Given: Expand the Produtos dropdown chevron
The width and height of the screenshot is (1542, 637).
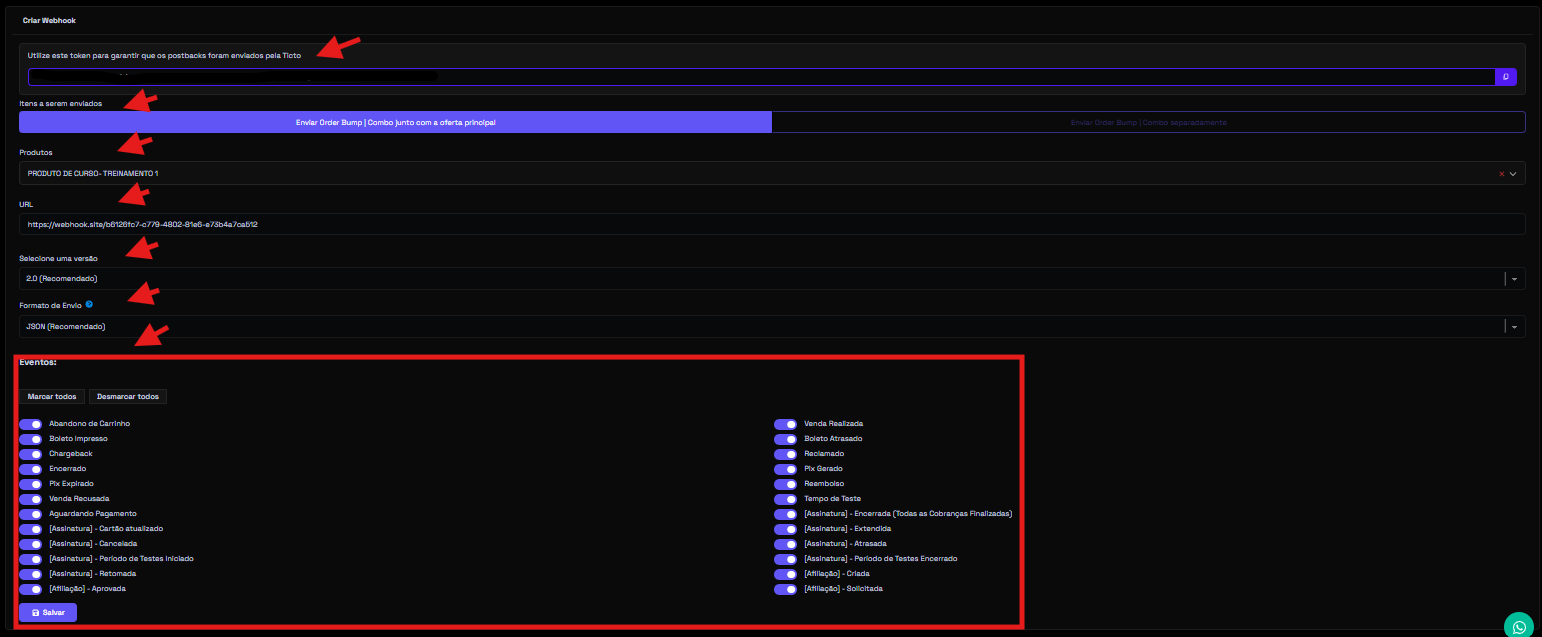Looking at the screenshot, I should 1513,174.
